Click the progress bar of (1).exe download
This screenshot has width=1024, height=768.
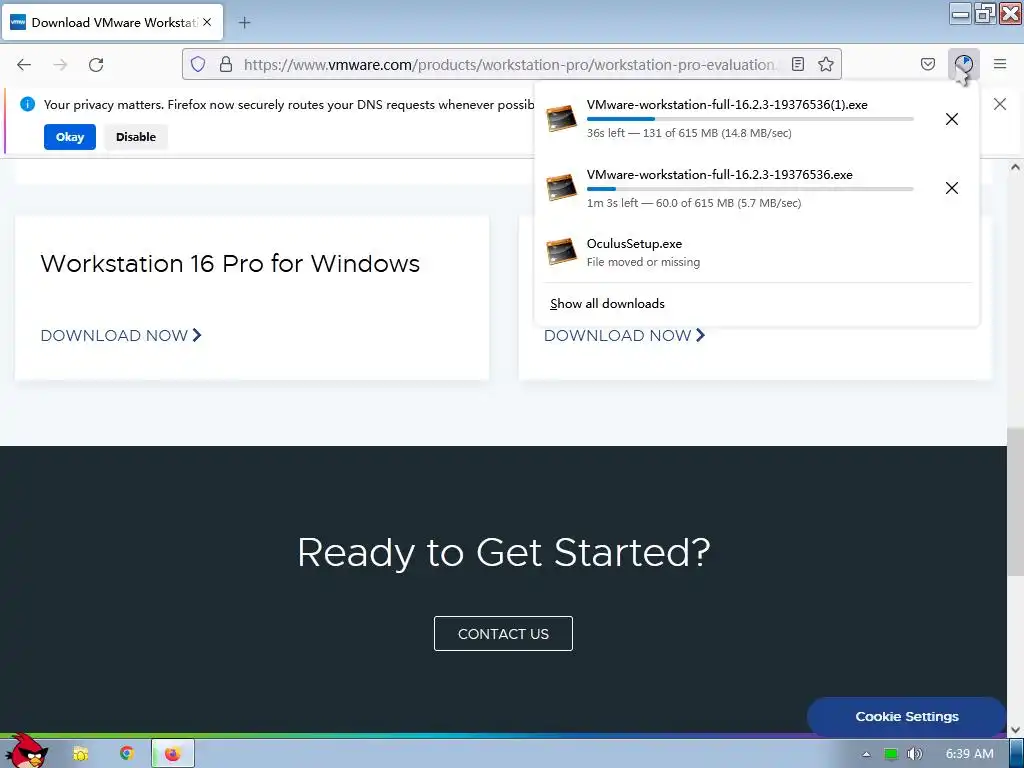point(750,119)
